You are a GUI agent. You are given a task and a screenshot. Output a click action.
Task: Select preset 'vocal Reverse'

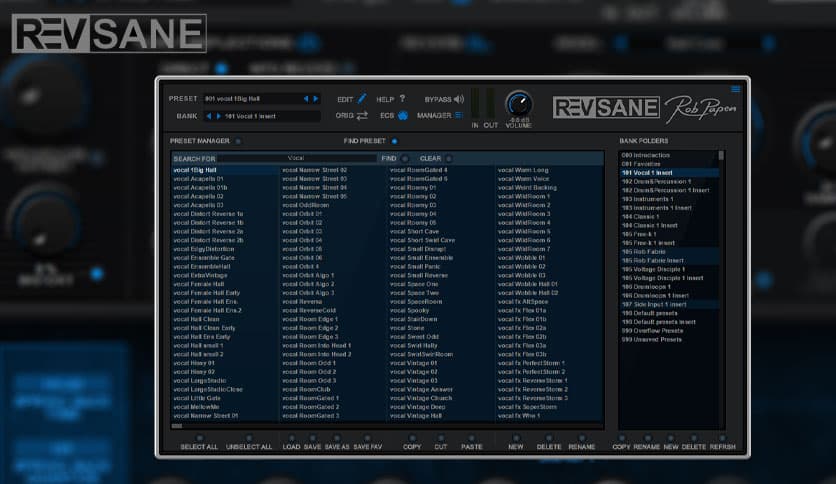pyautogui.click(x=302, y=302)
